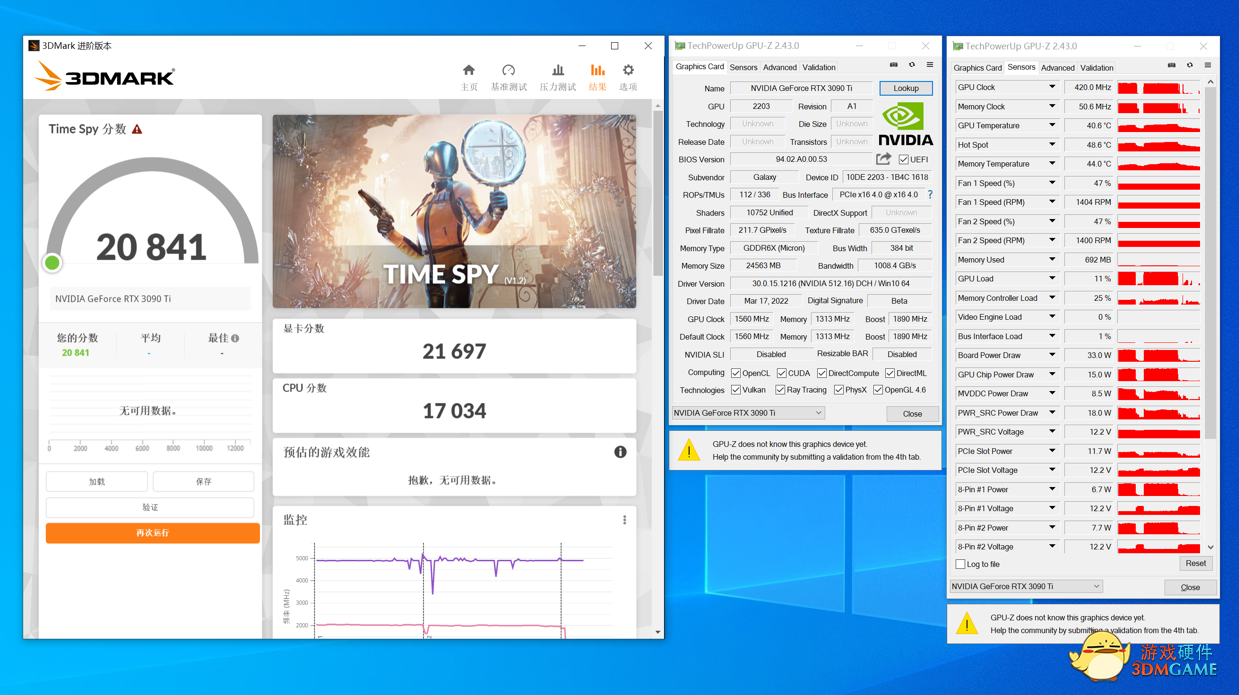Expand the Memory Clock sensor dropdown arrow
The height and width of the screenshot is (695, 1239).
[x=1051, y=107]
